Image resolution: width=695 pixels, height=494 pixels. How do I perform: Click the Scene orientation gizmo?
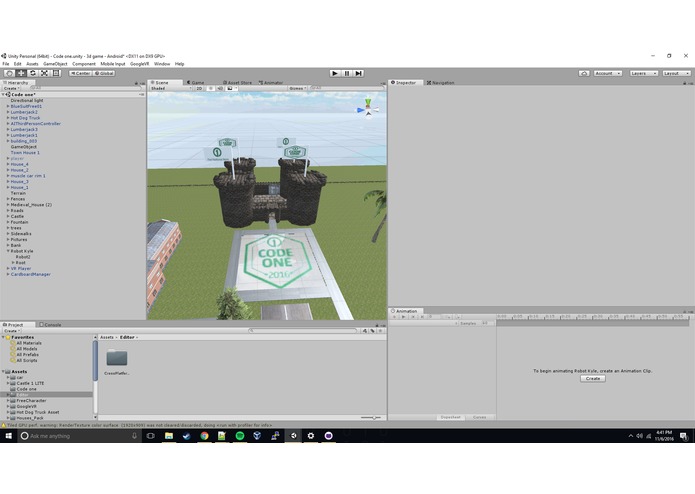tap(368, 109)
